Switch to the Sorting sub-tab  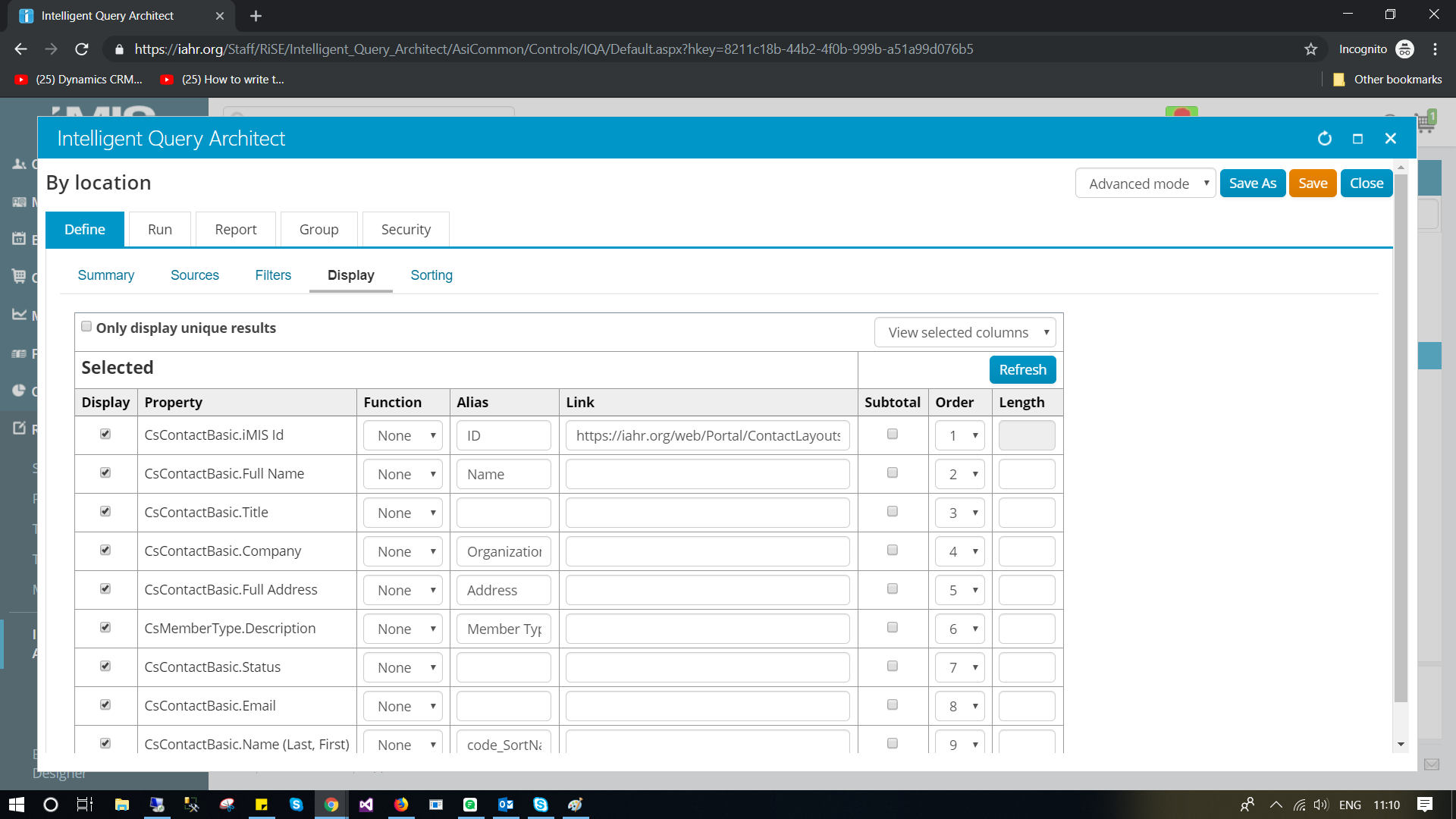tap(431, 275)
